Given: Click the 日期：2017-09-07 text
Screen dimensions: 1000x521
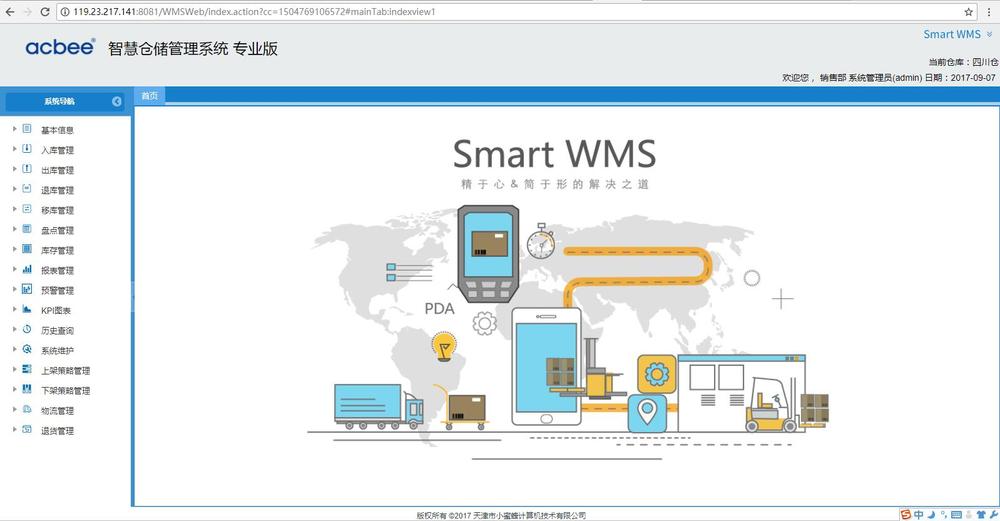Looking at the screenshot, I should pyautogui.click(x=960, y=77).
